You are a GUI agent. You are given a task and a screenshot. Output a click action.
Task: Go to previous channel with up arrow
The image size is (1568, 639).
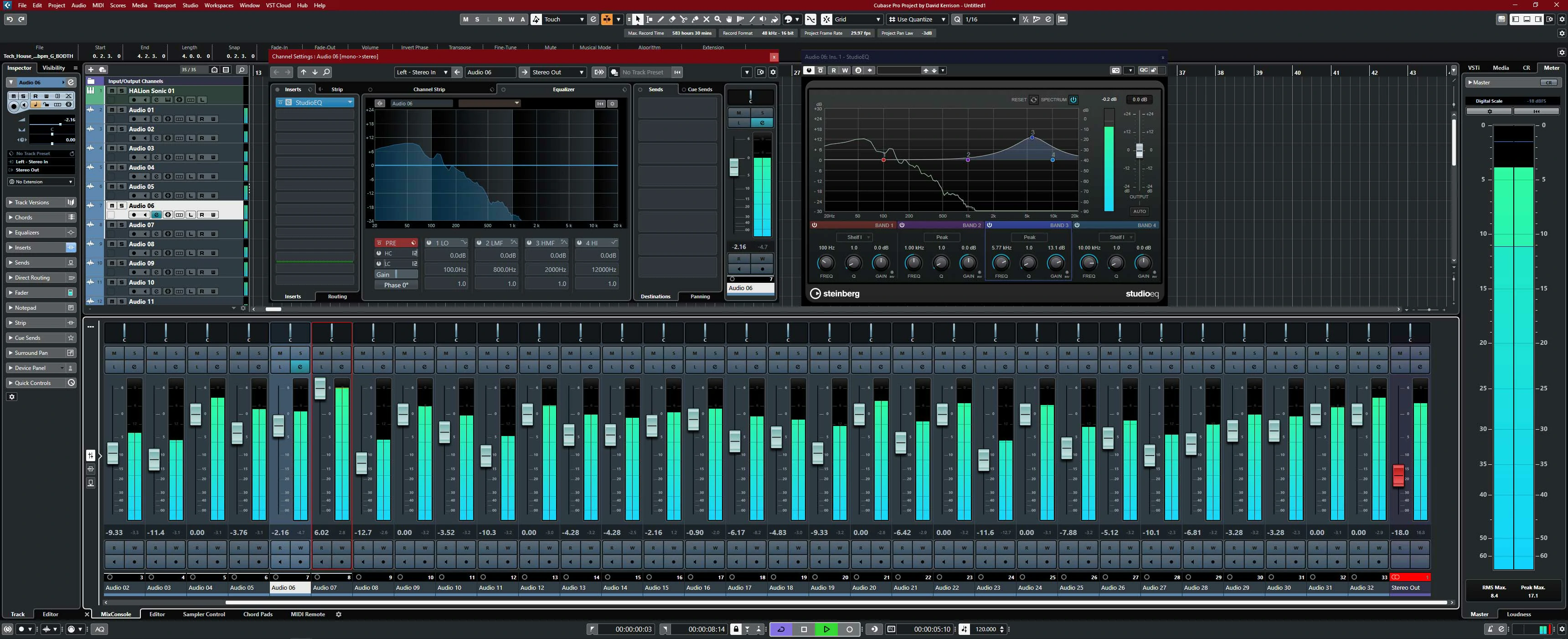304,72
